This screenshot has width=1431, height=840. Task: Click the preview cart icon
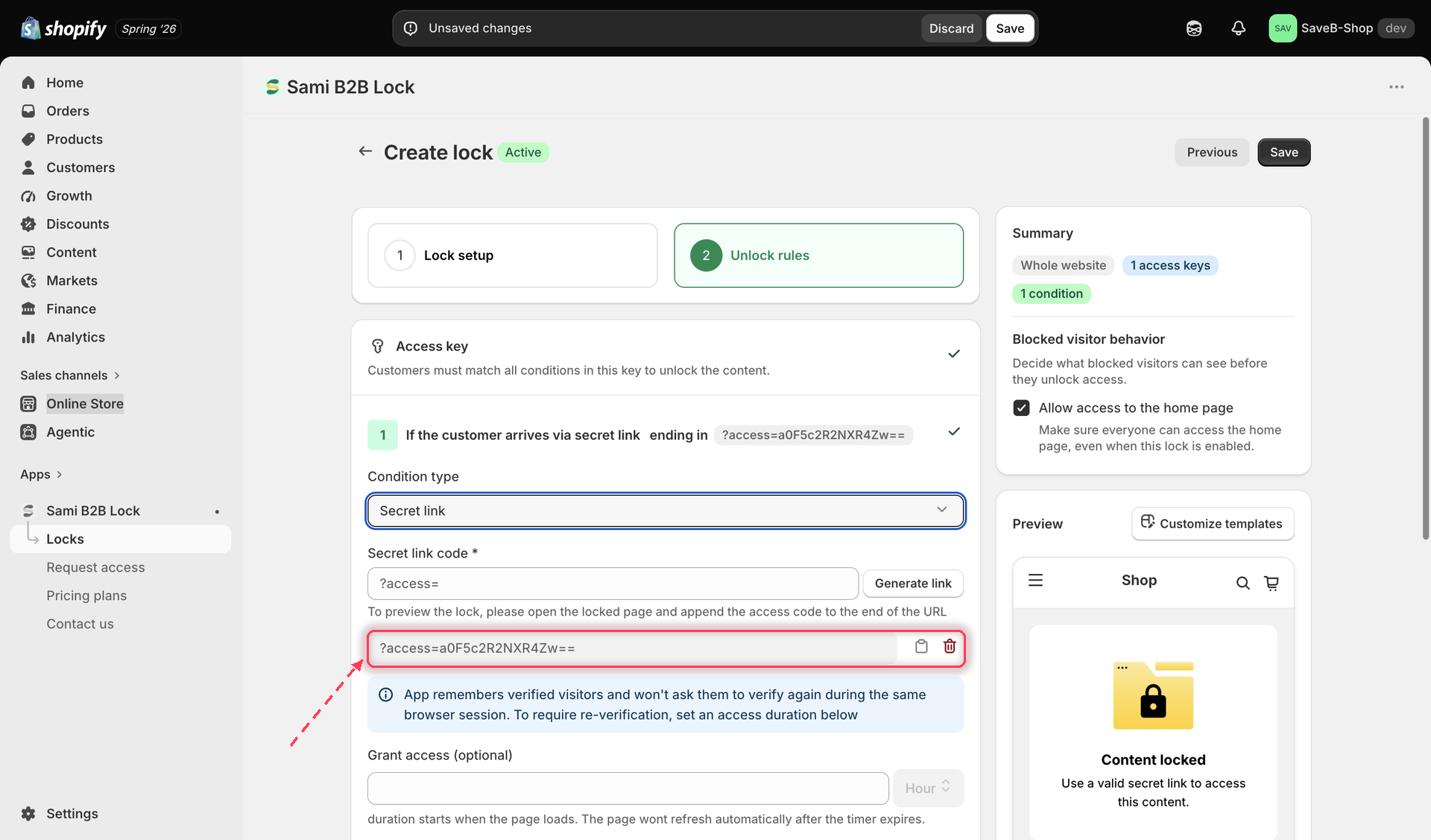click(1272, 584)
